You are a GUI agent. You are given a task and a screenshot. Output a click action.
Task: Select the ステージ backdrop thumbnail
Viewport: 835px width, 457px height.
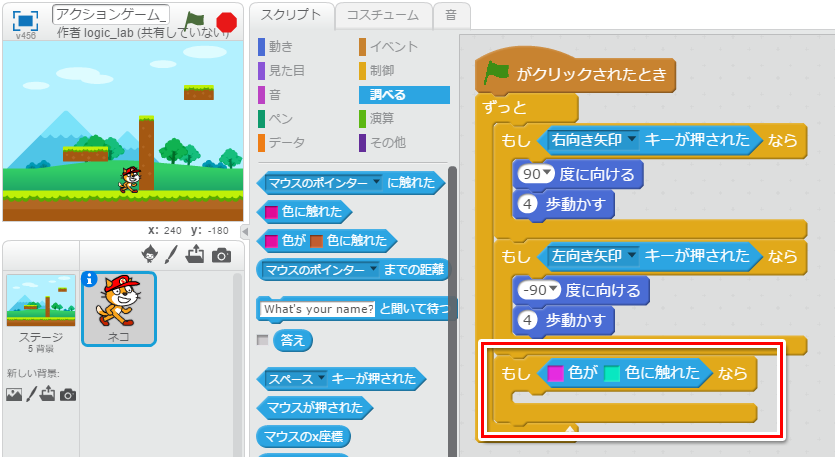click(x=40, y=300)
